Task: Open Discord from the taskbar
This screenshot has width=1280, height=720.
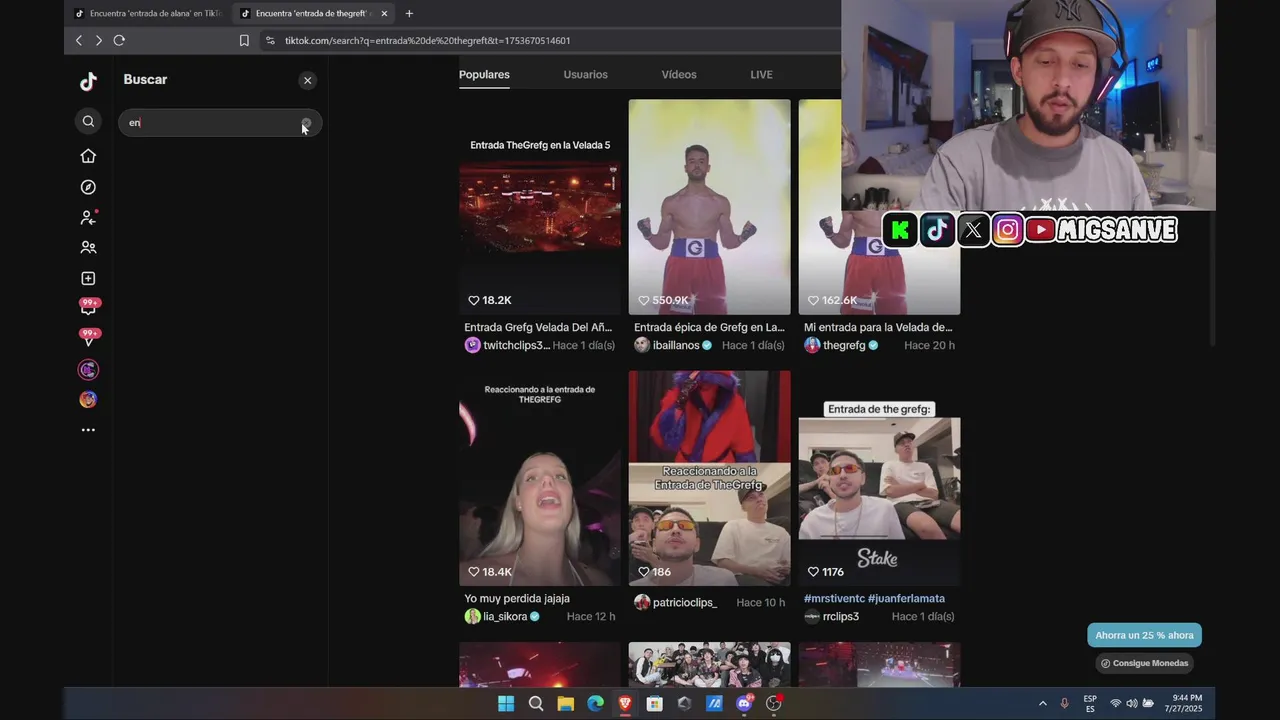Action: [744, 703]
